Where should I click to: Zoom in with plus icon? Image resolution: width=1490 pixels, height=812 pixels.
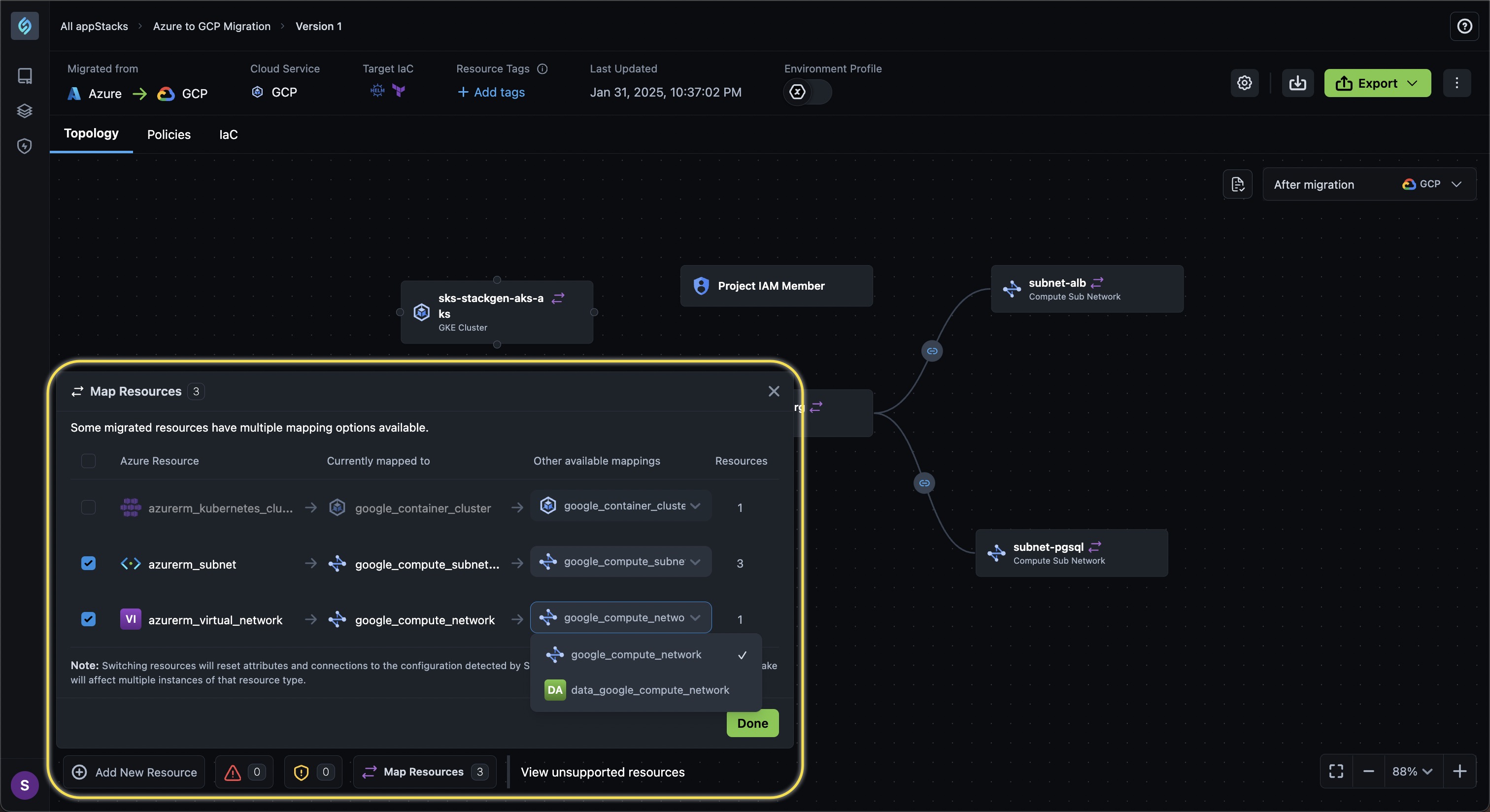click(1459, 772)
